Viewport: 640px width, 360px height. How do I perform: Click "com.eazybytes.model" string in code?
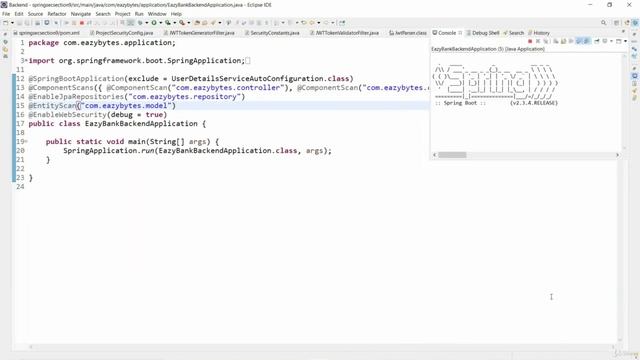[x=126, y=106]
